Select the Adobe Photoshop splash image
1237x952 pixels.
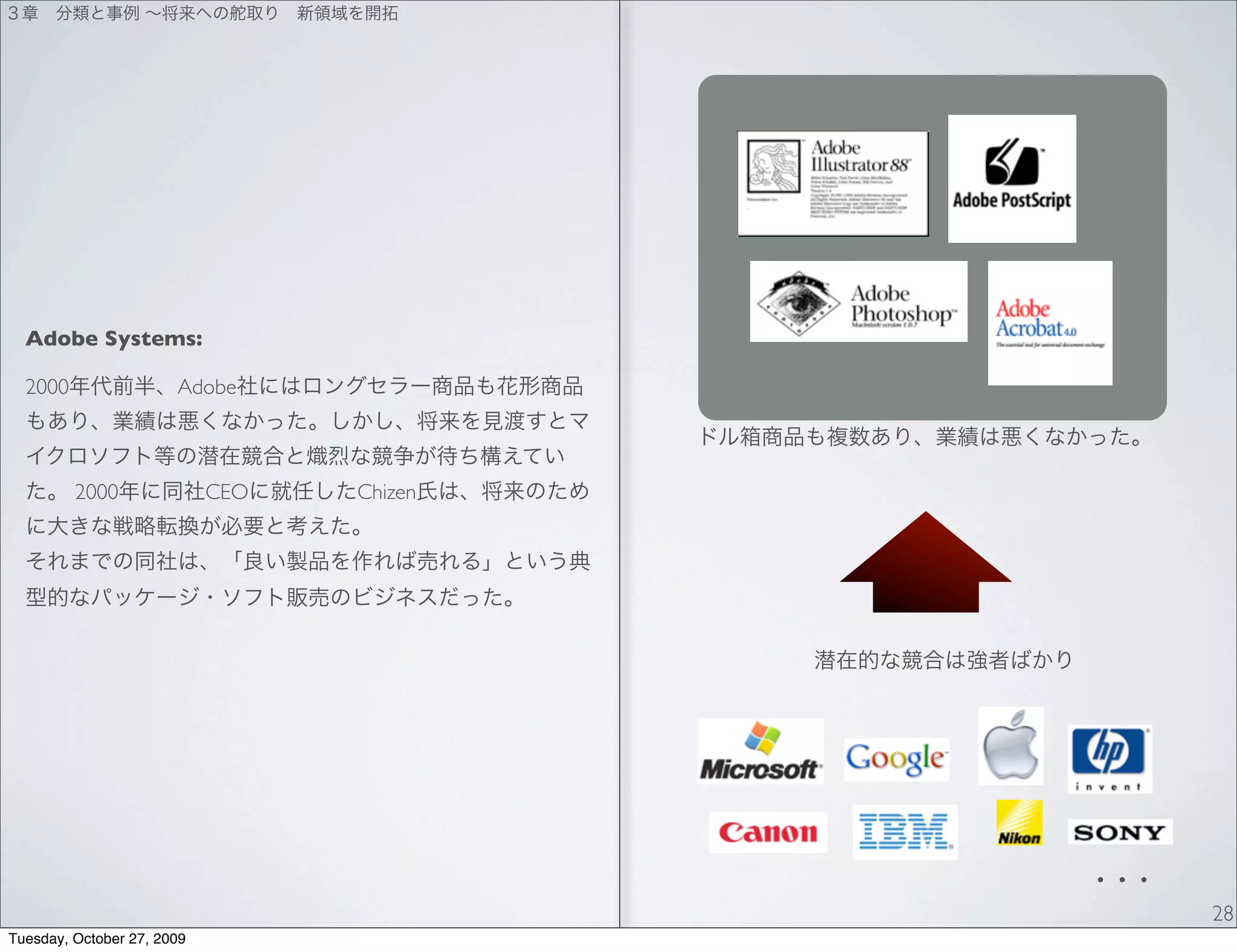[858, 301]
